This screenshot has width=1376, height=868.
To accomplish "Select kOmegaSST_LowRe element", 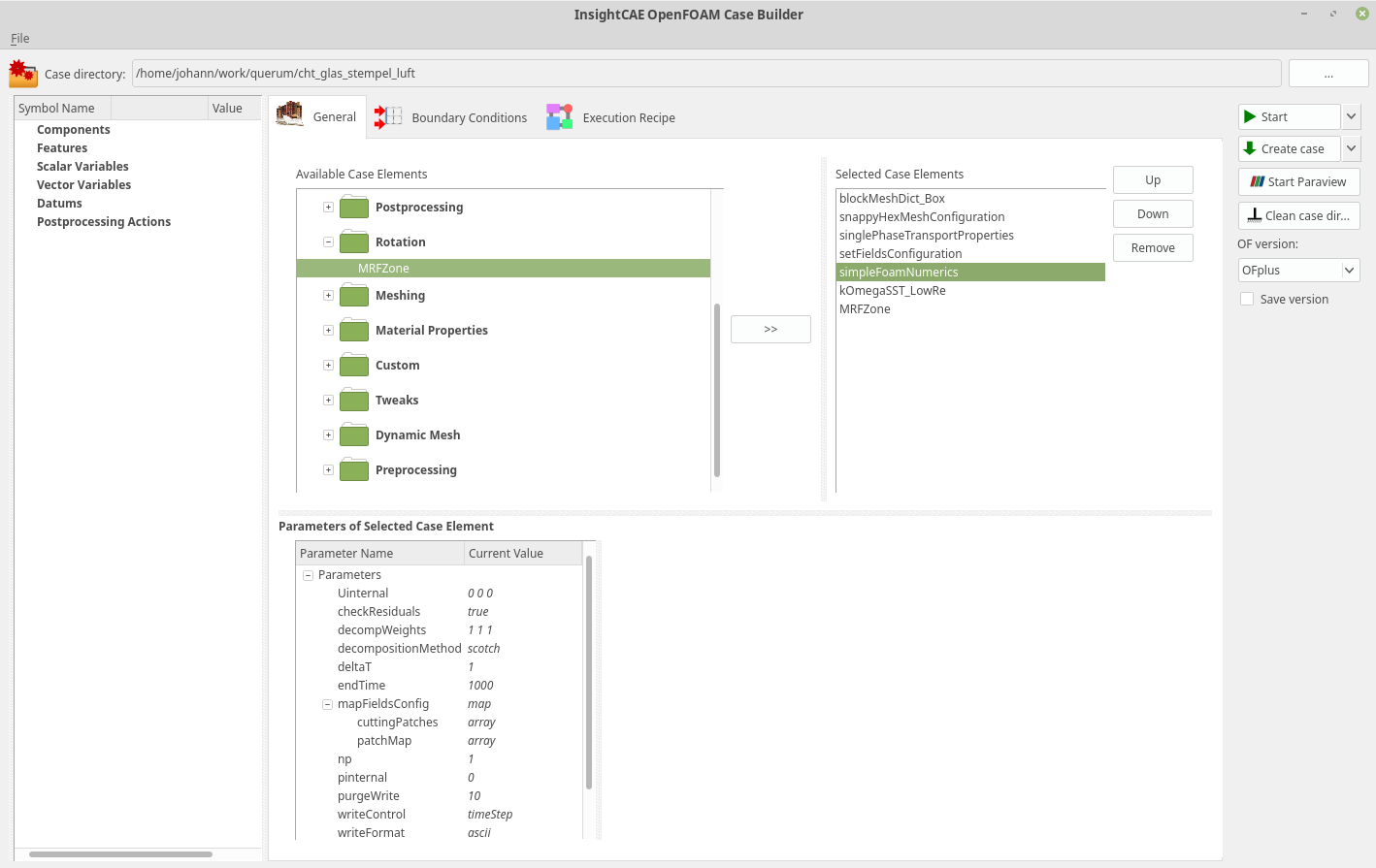I will coord(970,290).
